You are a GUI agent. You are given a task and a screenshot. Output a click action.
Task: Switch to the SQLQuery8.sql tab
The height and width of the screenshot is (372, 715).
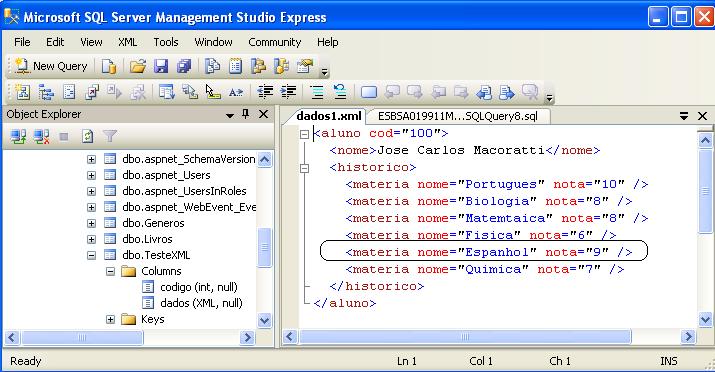click(x=458, y=116)
